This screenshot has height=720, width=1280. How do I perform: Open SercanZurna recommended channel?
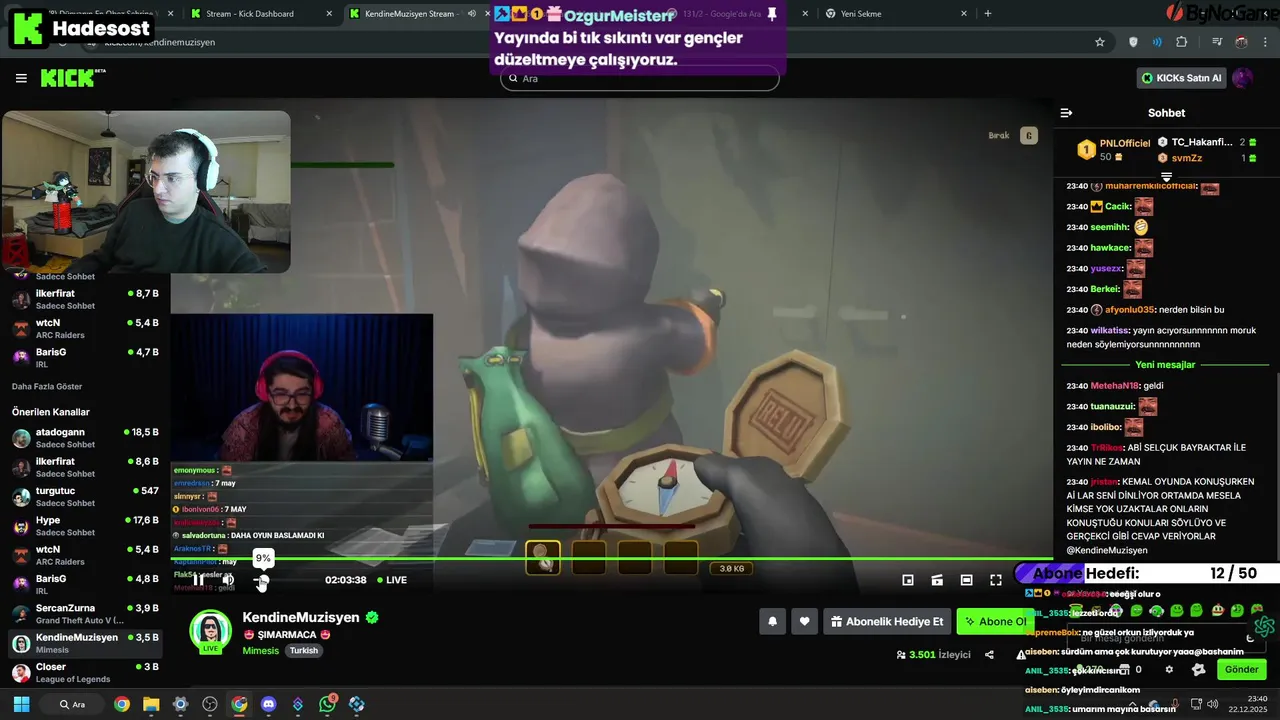[85, 614]
